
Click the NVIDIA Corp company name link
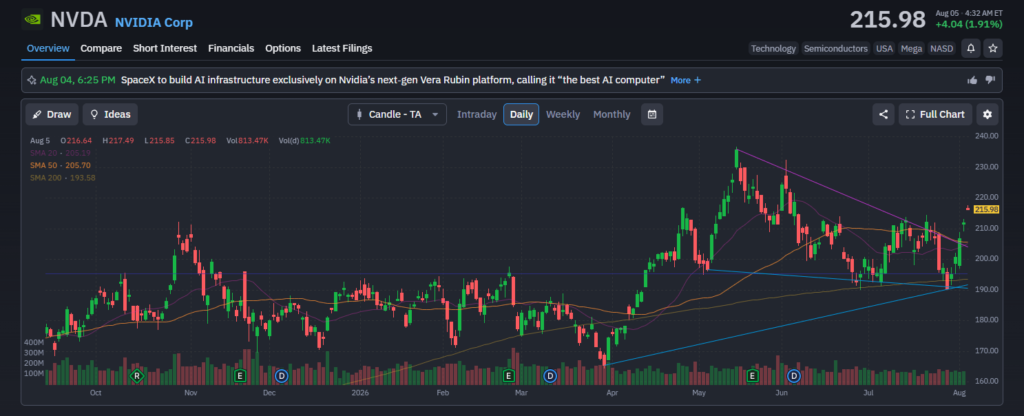coord(154,22)
